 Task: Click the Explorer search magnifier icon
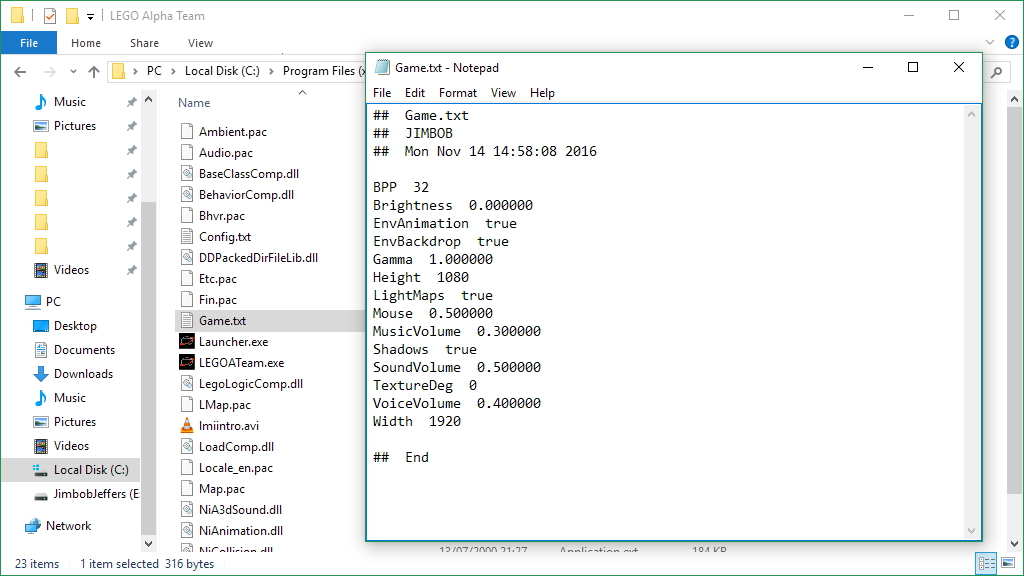997,72
